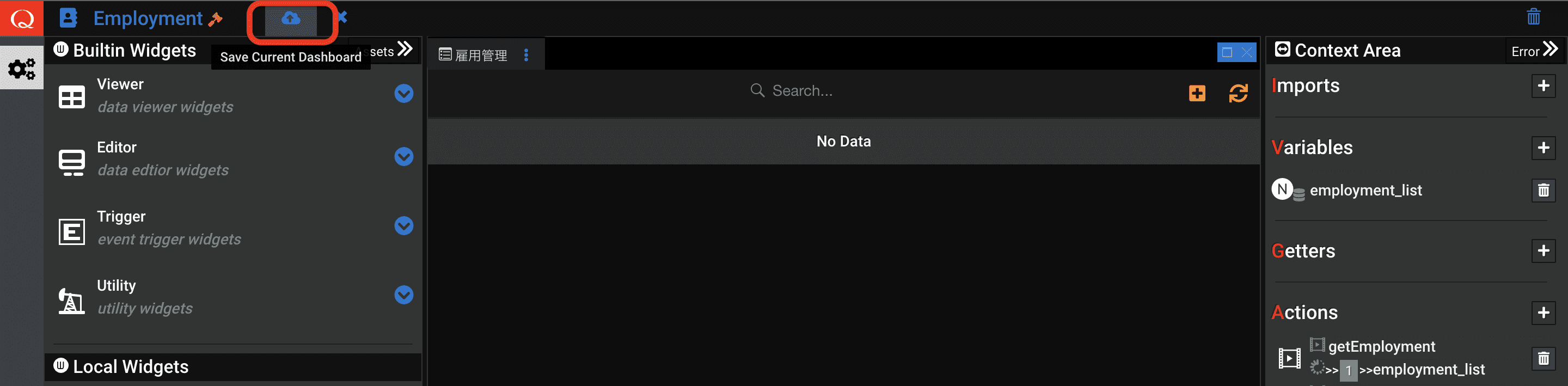Expand the Trigger widgets category

point(403,226)
